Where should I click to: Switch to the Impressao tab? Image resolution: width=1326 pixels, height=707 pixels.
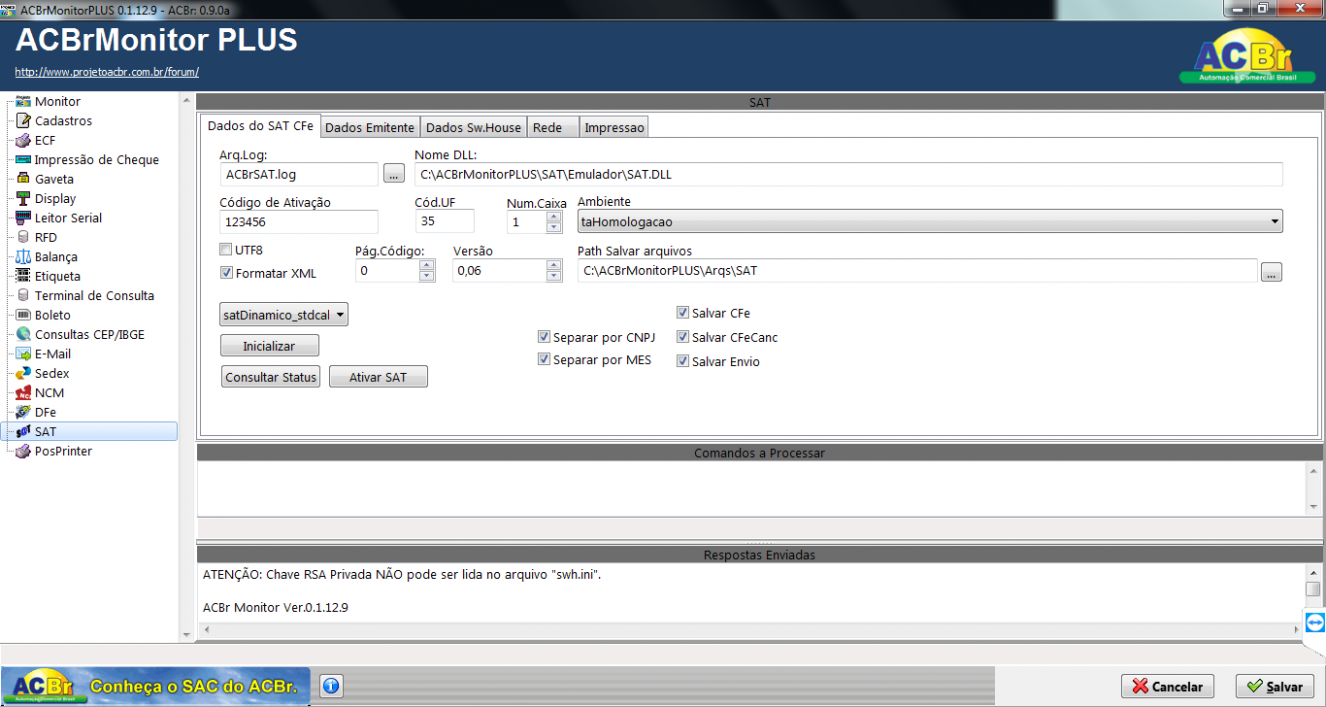tap(615, 127)
